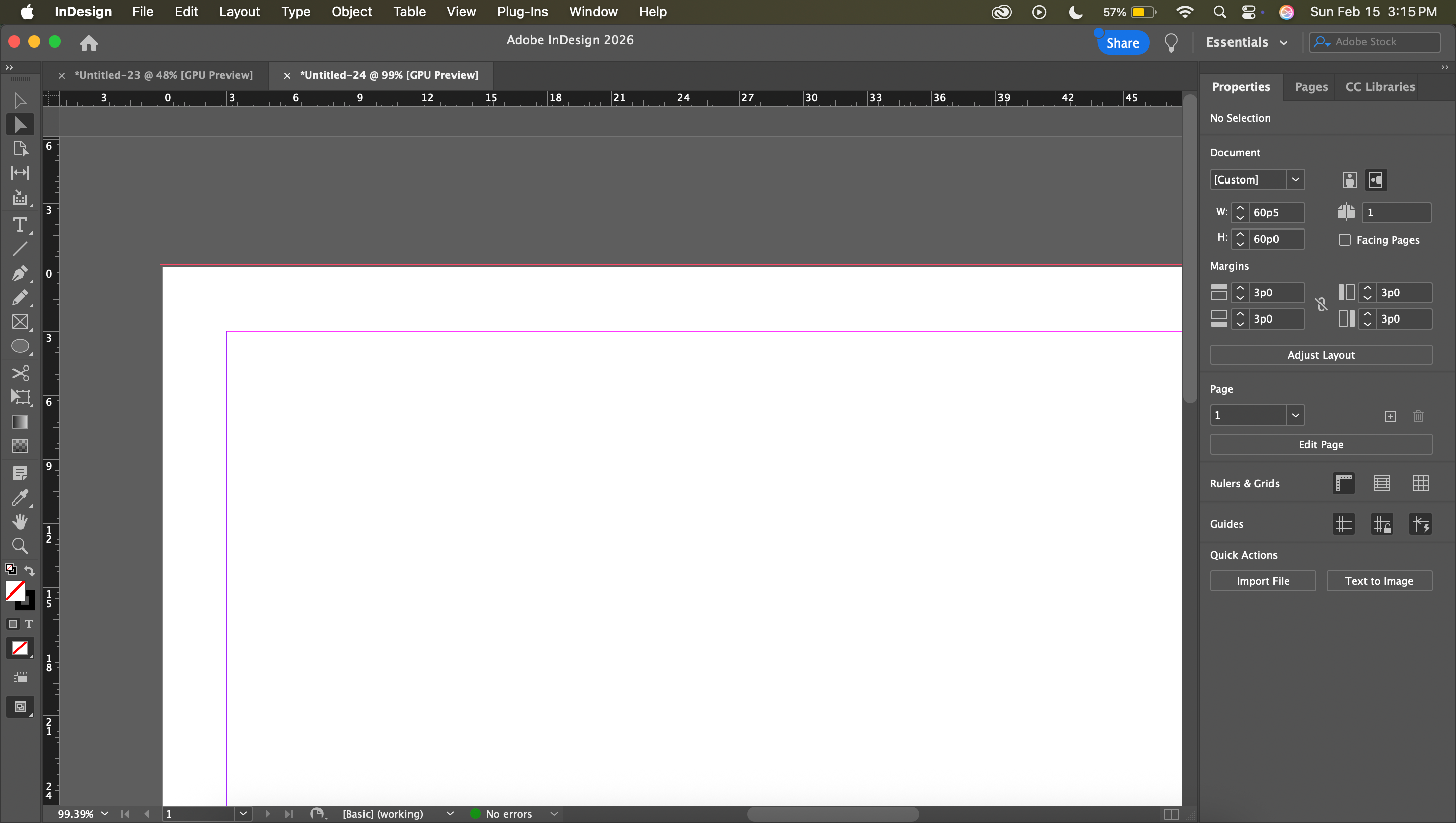
Task: Switch to the Untitled-23 document tab
Action: point(163,75)
